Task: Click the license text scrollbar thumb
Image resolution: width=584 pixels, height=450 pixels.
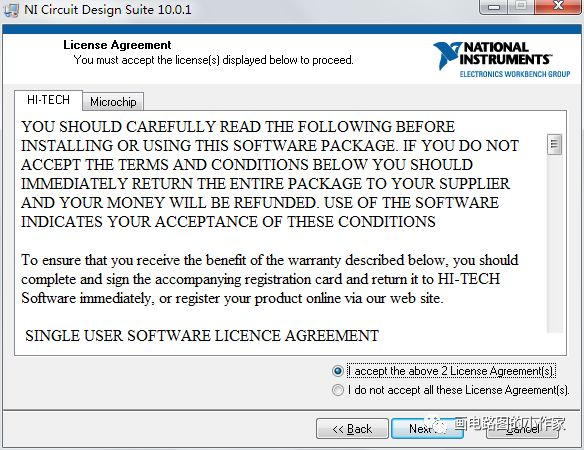Action: pos(554,144)
